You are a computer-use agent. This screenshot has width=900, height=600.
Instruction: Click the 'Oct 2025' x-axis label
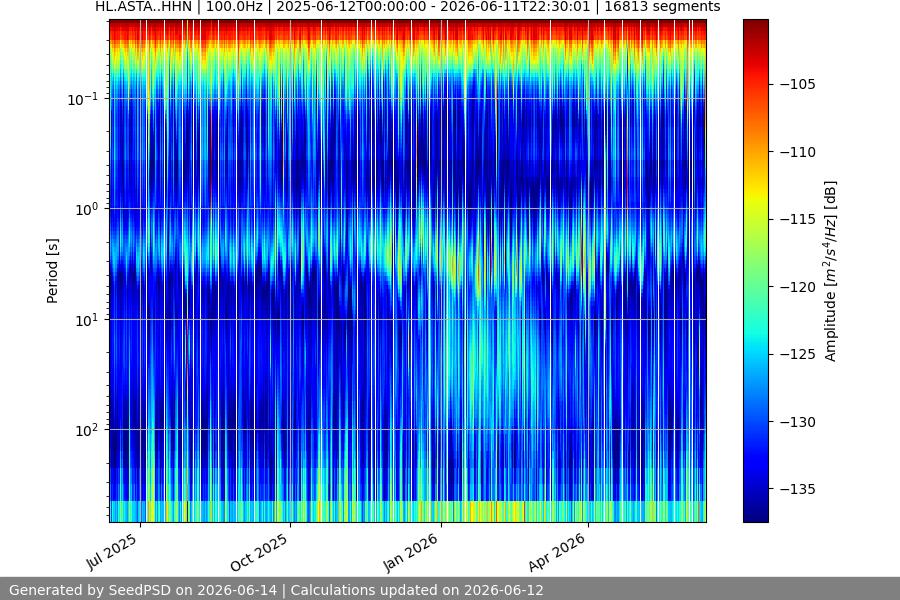coord(259,552)
